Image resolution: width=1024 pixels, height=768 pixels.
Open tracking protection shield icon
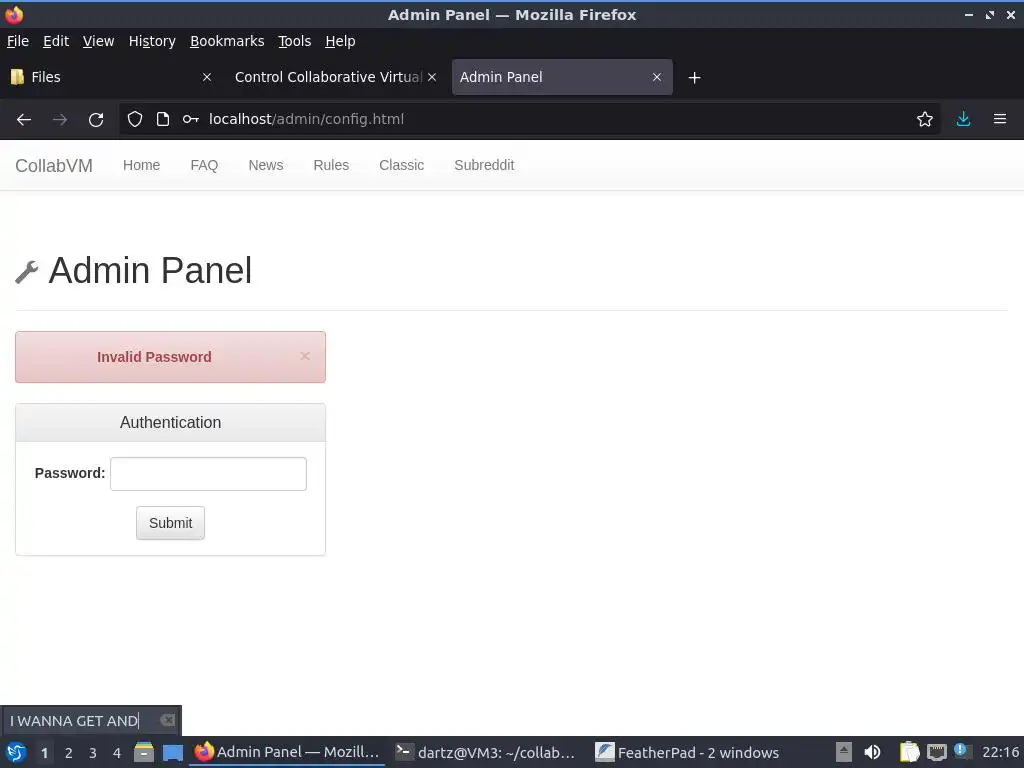135,119
